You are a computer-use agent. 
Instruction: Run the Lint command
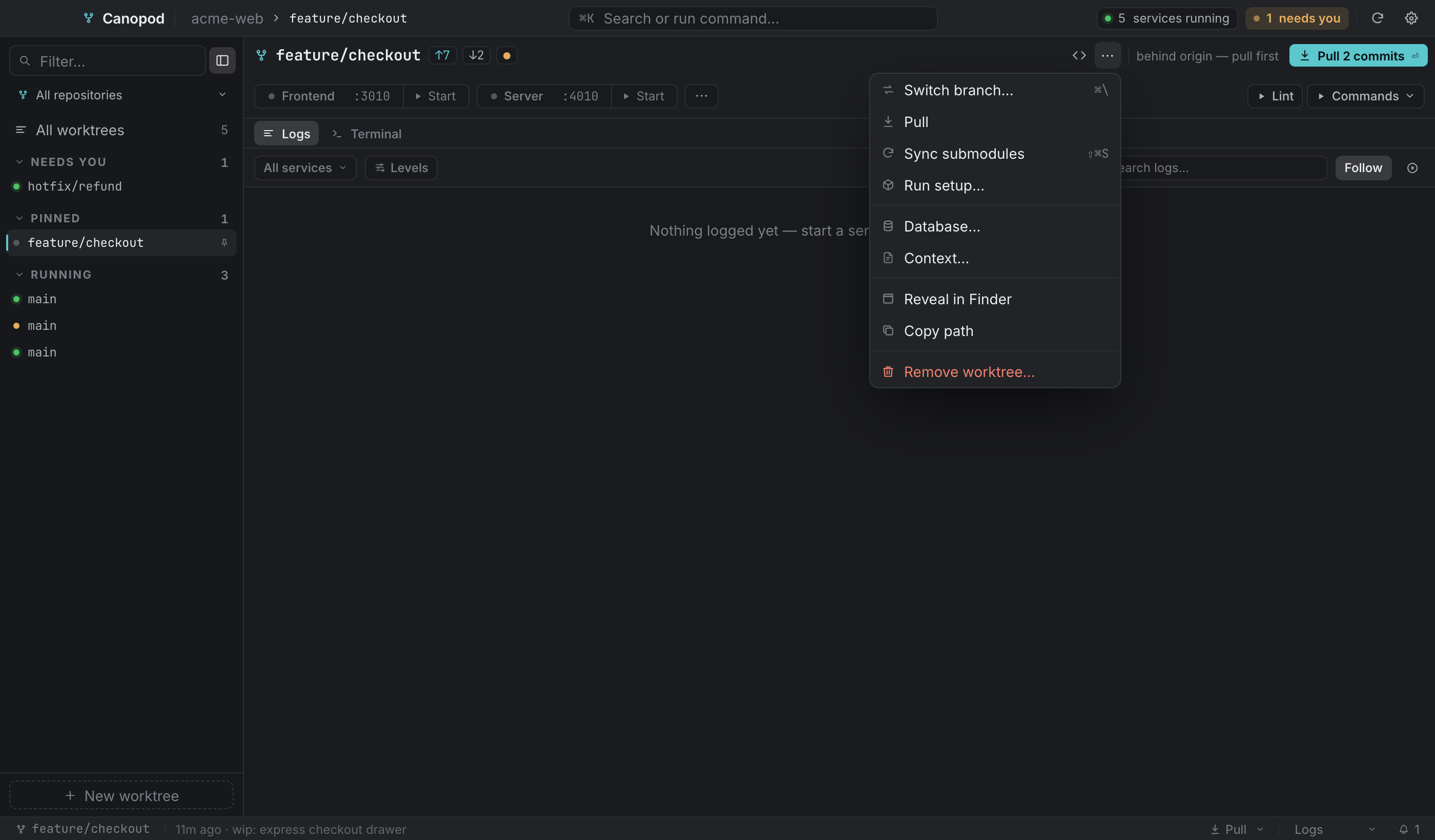(x=1275, y=96)
